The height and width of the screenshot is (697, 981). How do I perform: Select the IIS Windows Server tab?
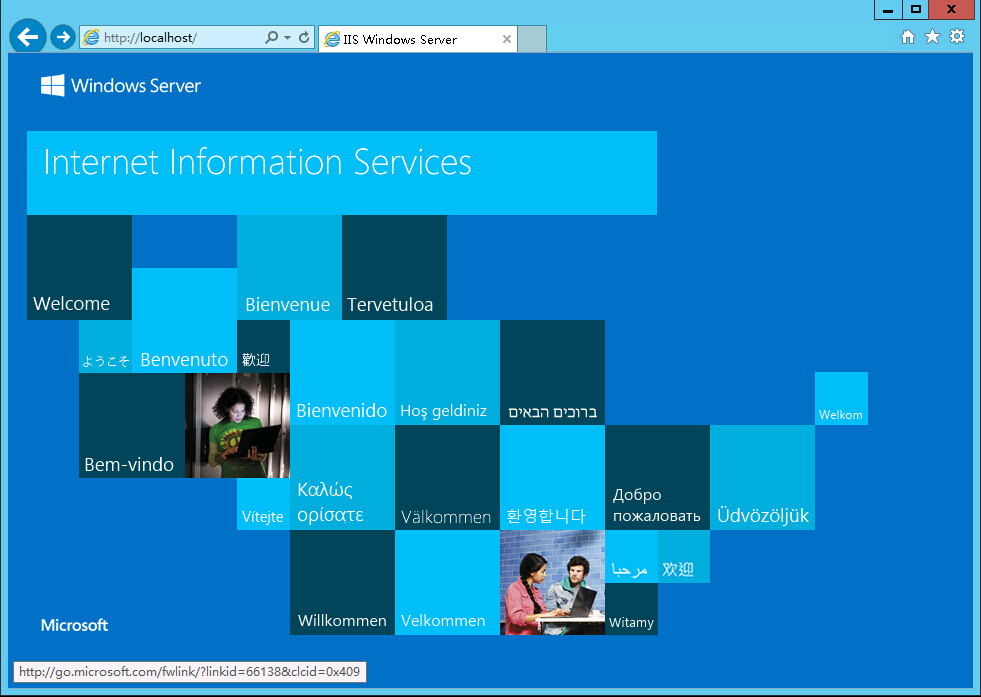(x=417, y=39)
